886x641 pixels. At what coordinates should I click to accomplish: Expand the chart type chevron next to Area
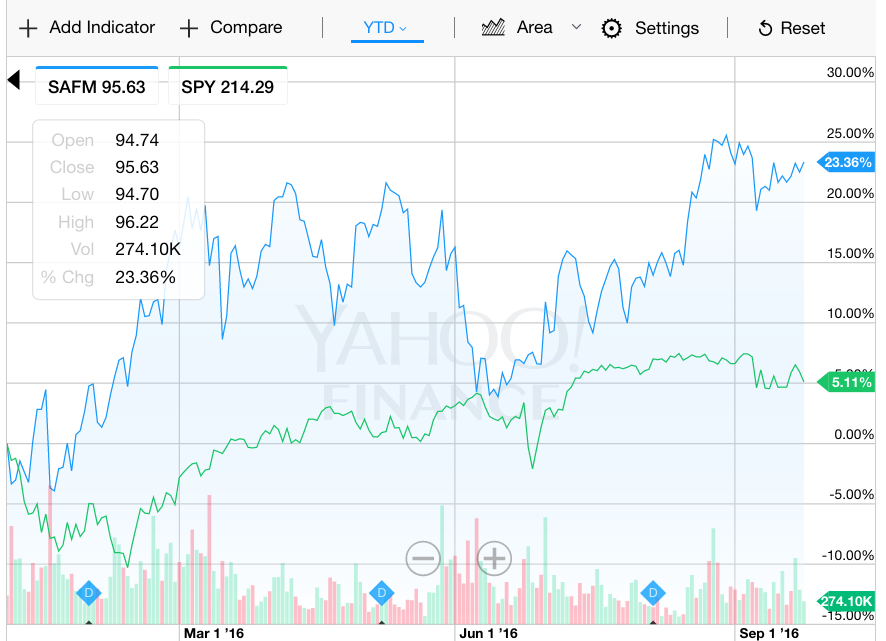click(575, 28)
